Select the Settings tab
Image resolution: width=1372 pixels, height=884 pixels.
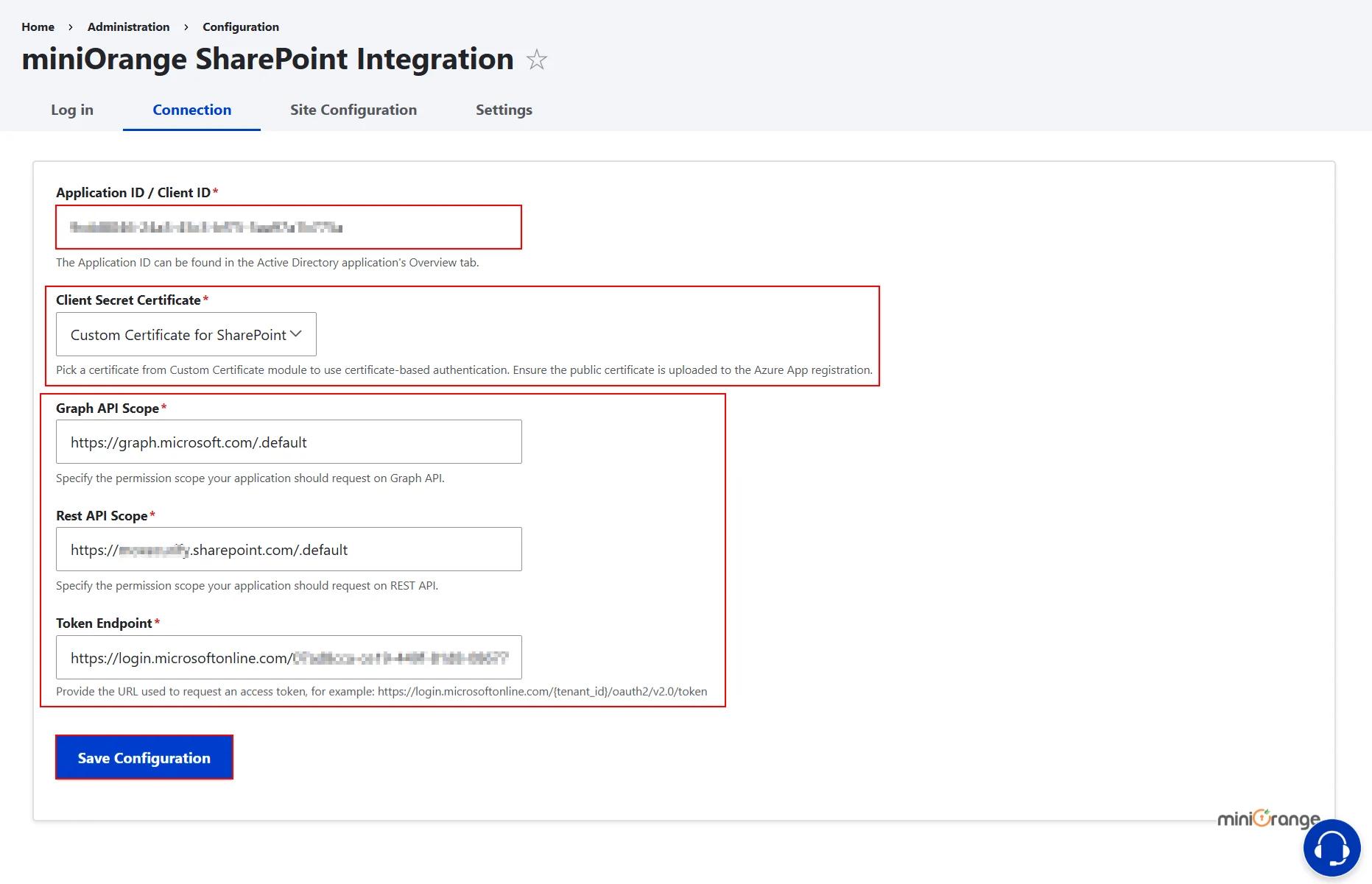coord(504,110)
